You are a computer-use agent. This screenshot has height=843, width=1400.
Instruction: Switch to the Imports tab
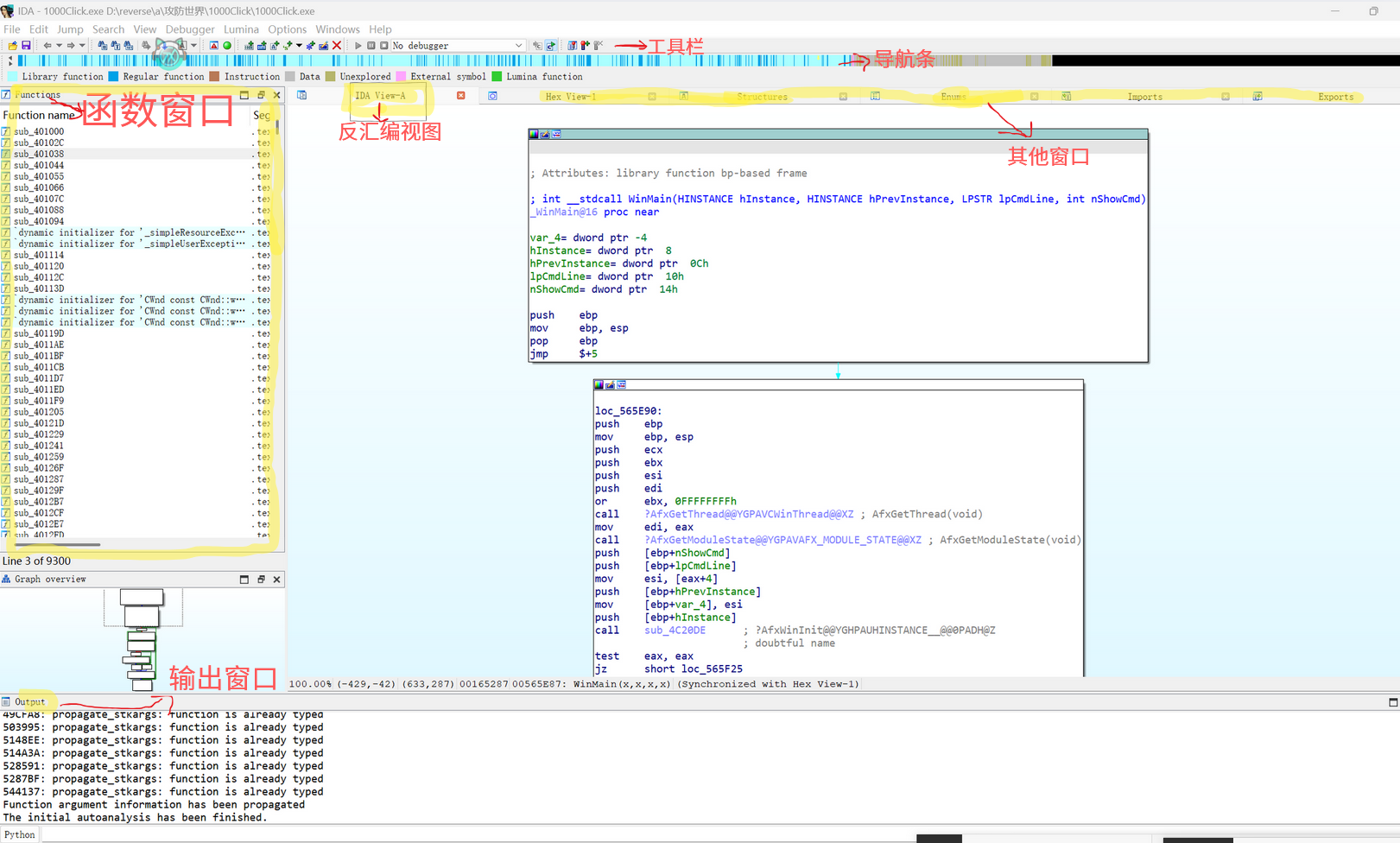click(x=1144, y=97)
